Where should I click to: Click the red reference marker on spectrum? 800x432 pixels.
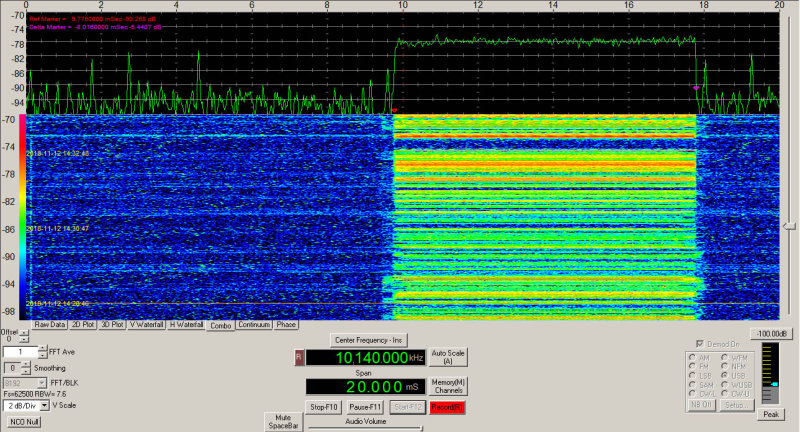coord(394,110)
